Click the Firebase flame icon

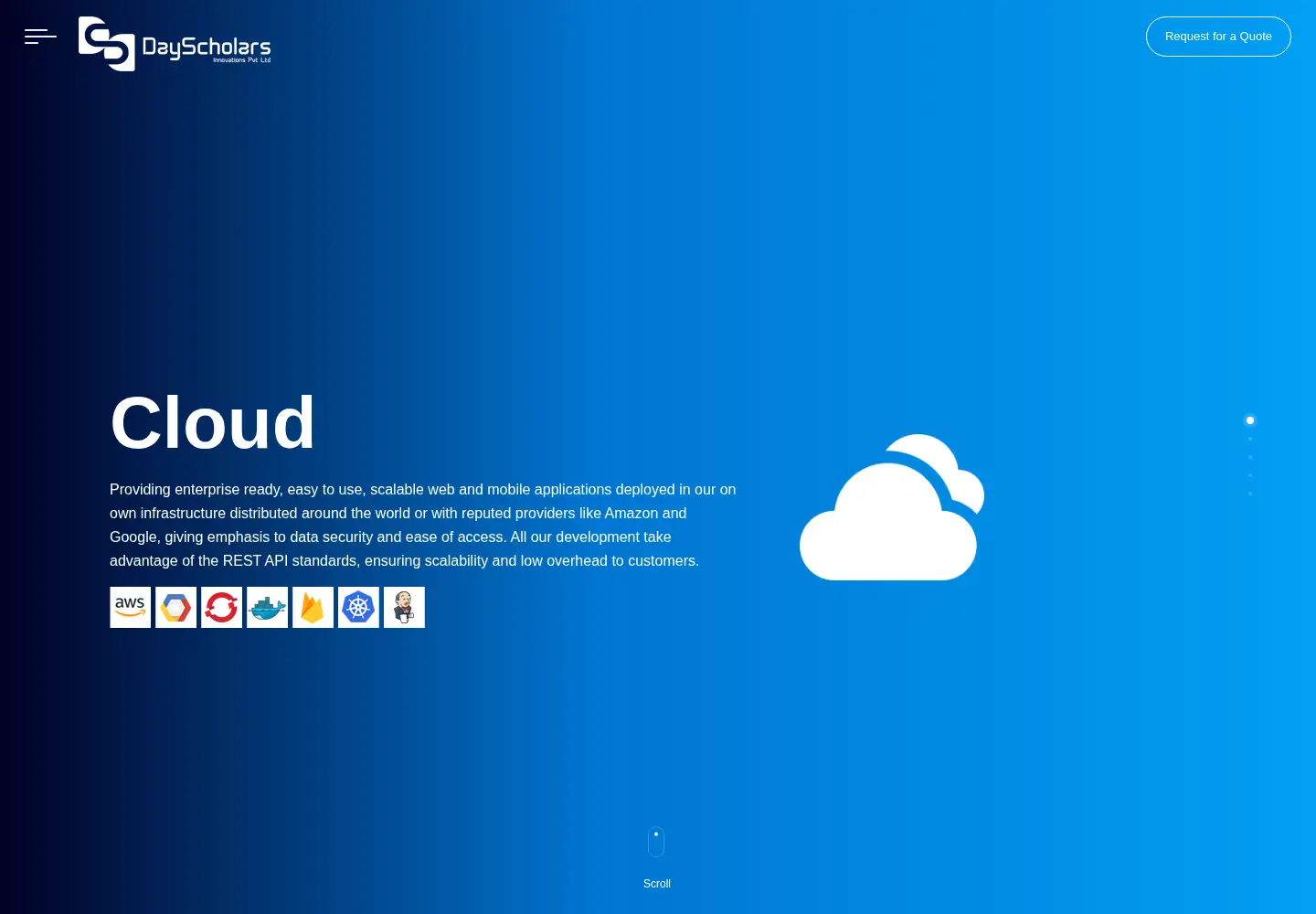313,607
